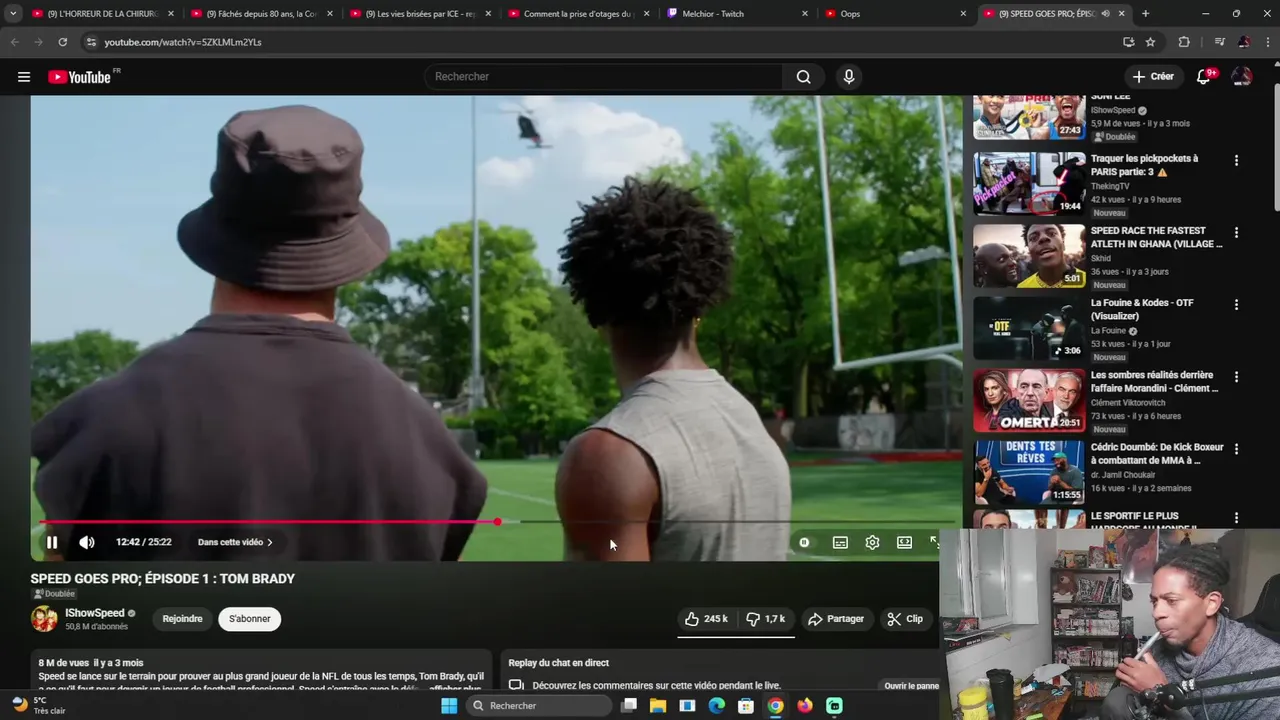Go to YouTube home via logo
This screenshot has height=720, width=1280.
[x=79, y=77]
